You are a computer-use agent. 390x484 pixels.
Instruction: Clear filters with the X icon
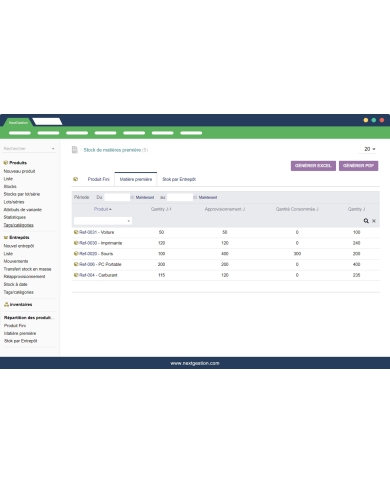point(374,221)
